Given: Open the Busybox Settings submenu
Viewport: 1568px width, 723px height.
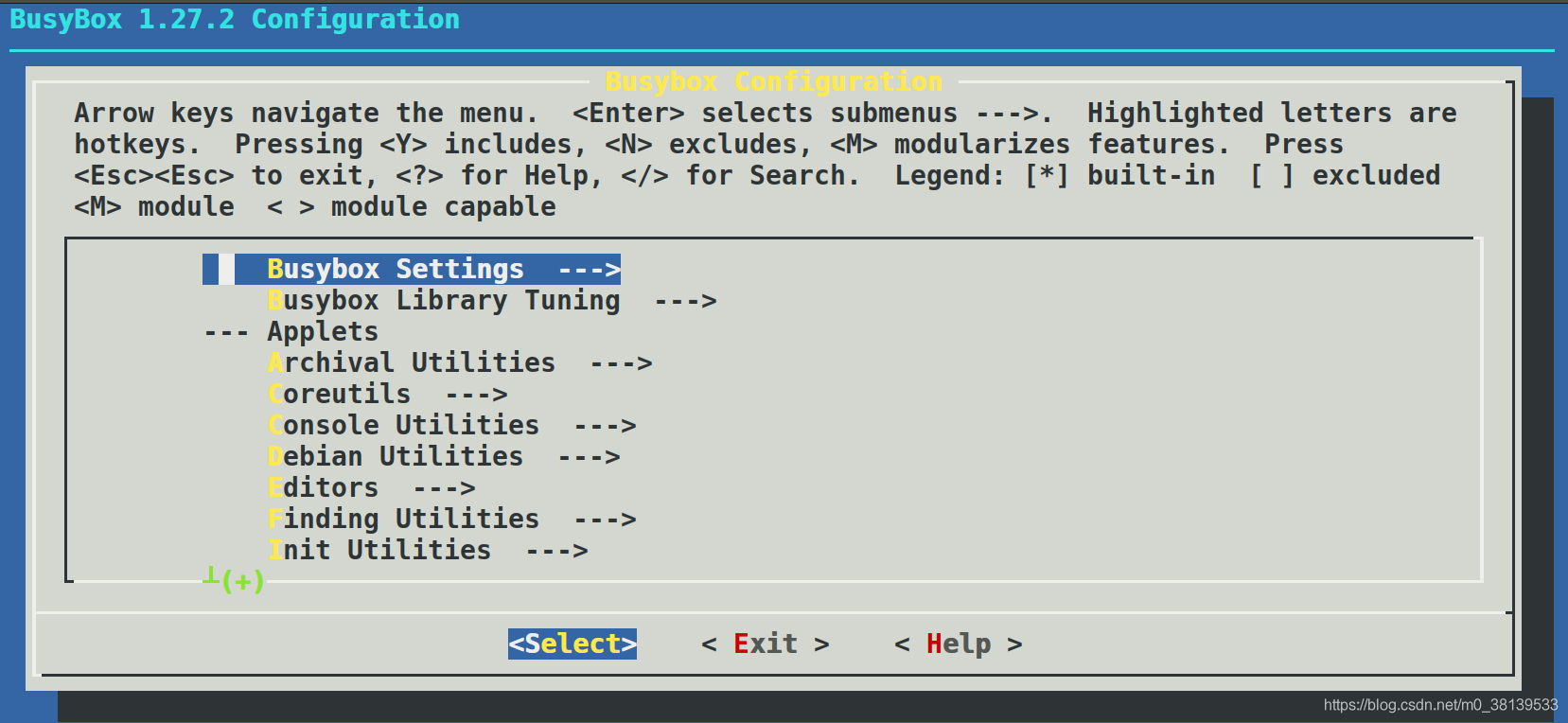Looking at the screenshot, I should pyautogui.click(x=412, y=270).
